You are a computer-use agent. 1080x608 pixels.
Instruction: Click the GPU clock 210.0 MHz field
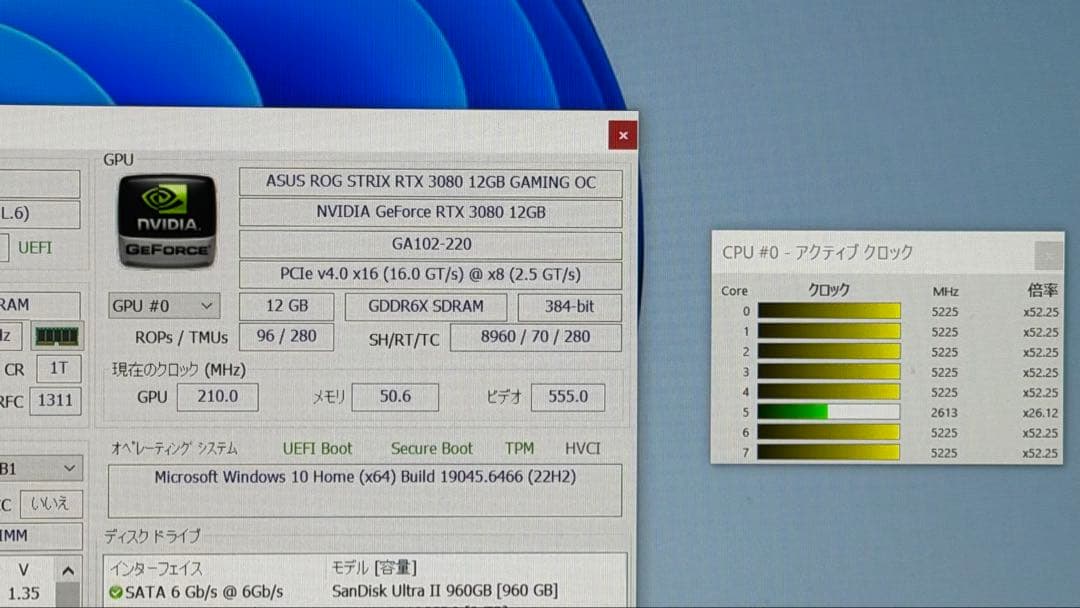(x=217, y=397)
